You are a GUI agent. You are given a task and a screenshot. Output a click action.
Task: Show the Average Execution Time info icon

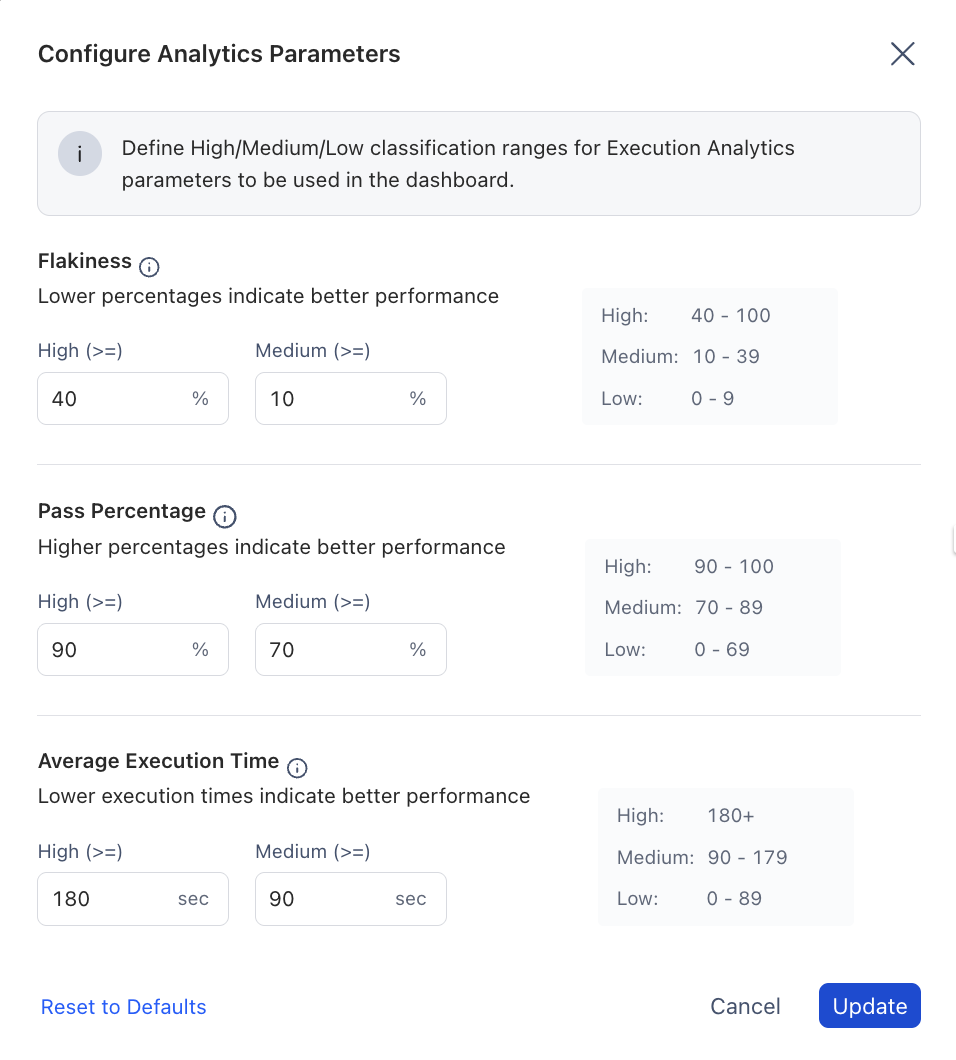[297, 768]
